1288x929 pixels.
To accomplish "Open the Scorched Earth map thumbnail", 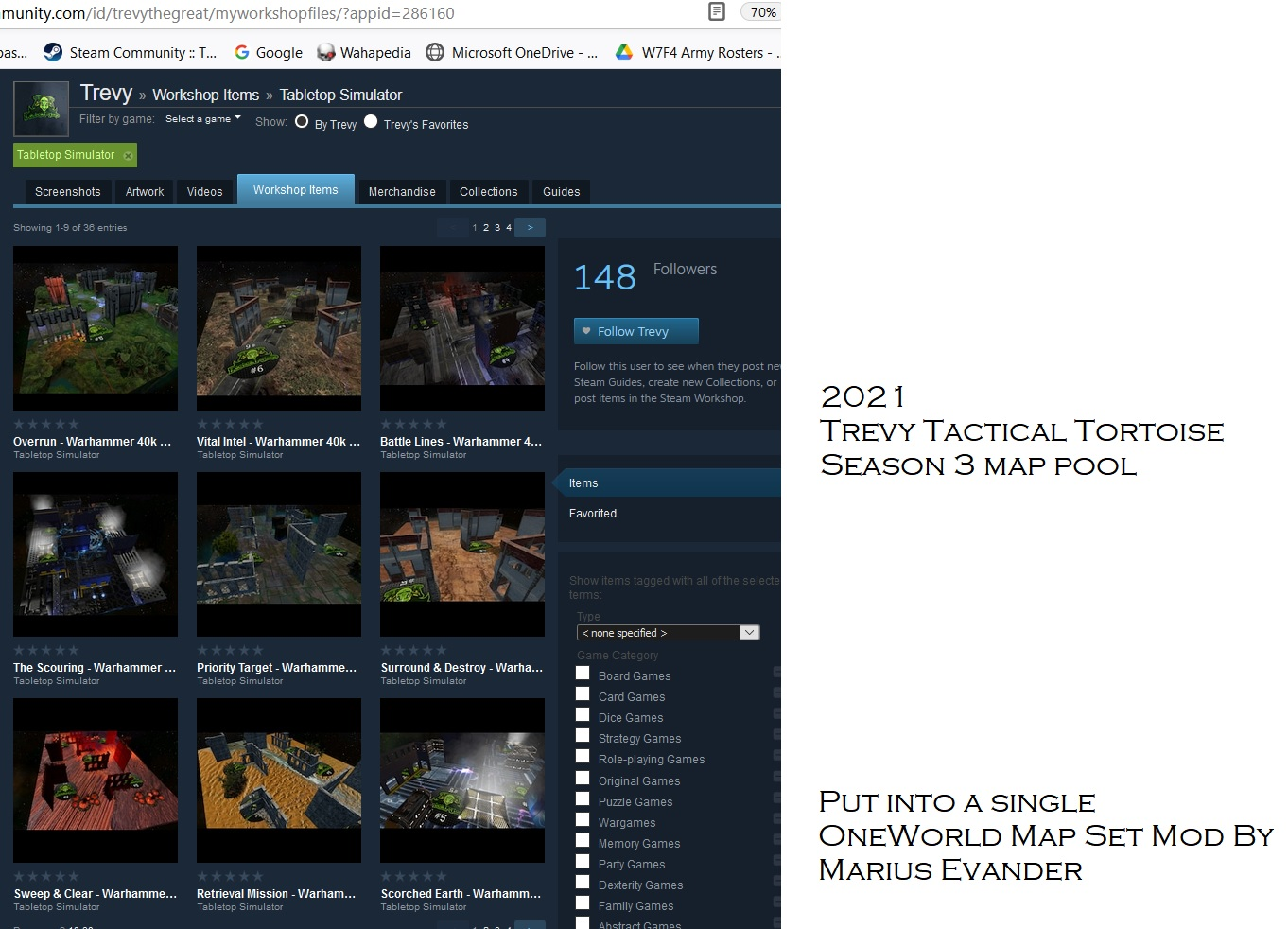I will [462, 780].
